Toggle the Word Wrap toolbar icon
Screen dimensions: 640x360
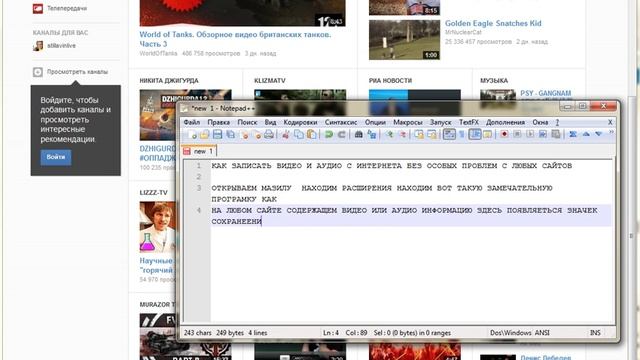449,134
